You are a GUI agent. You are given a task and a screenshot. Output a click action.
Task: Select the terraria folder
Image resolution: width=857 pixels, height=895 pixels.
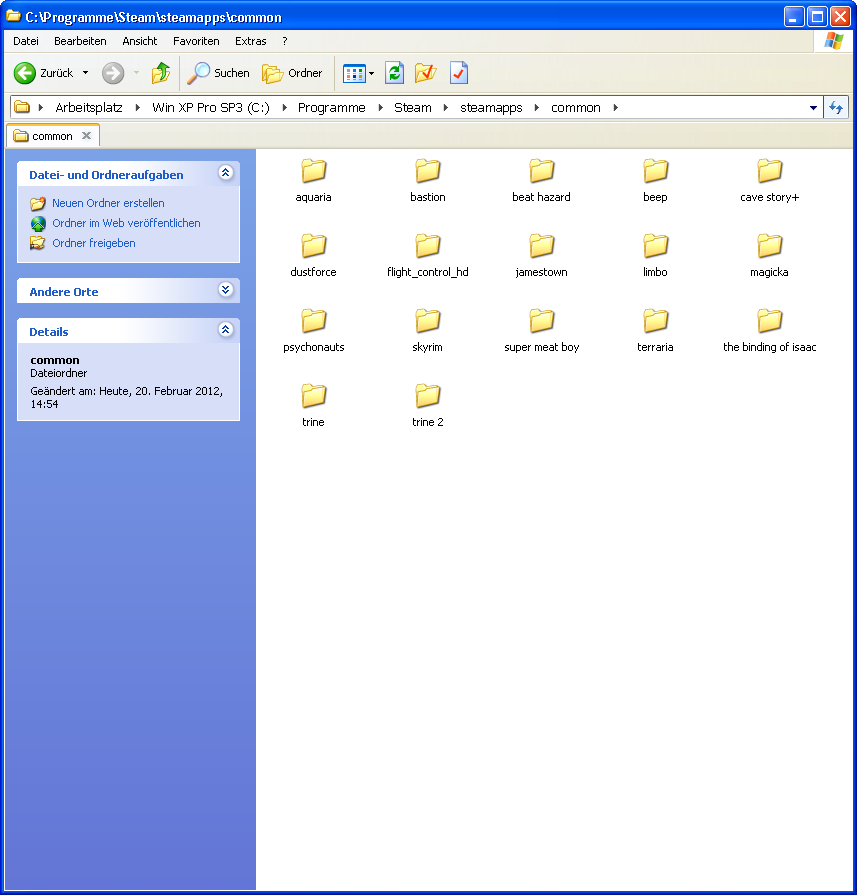655,330
